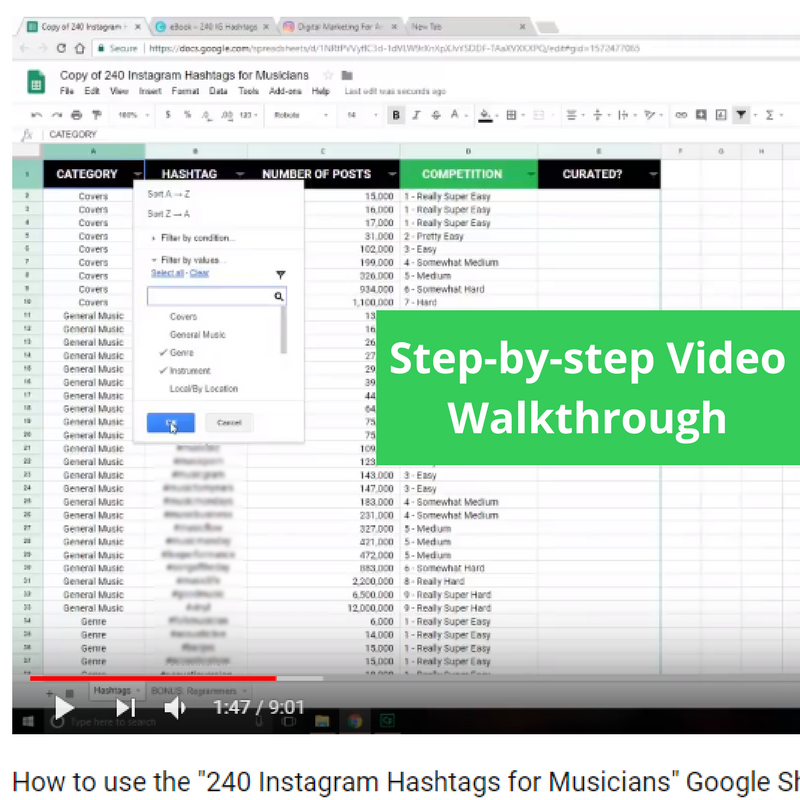Open COMPETITION column filter dropdown

point(531,174)
